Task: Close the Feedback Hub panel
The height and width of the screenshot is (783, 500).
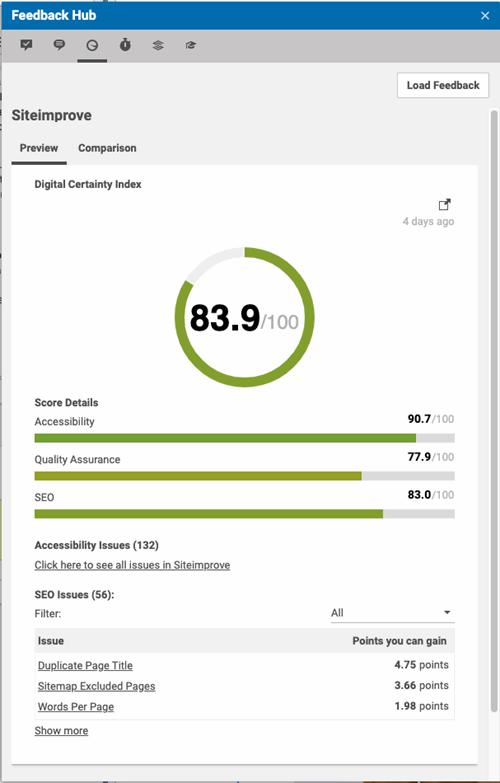Action: point(485,15)
